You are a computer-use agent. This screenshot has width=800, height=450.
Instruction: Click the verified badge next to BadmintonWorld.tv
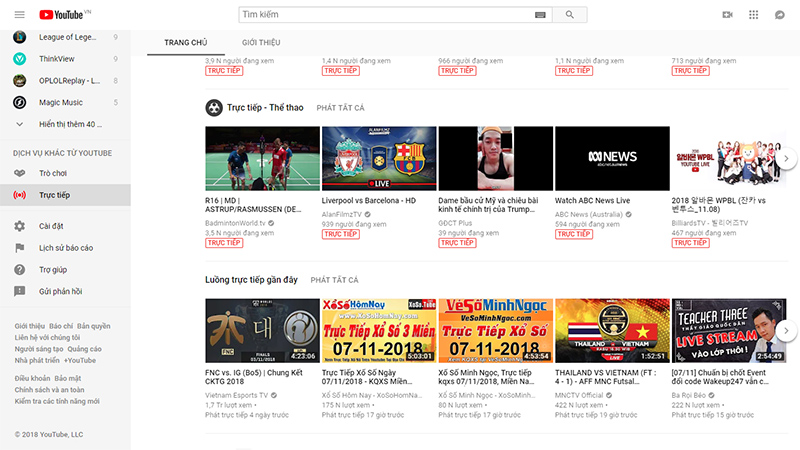click(271, 223)
